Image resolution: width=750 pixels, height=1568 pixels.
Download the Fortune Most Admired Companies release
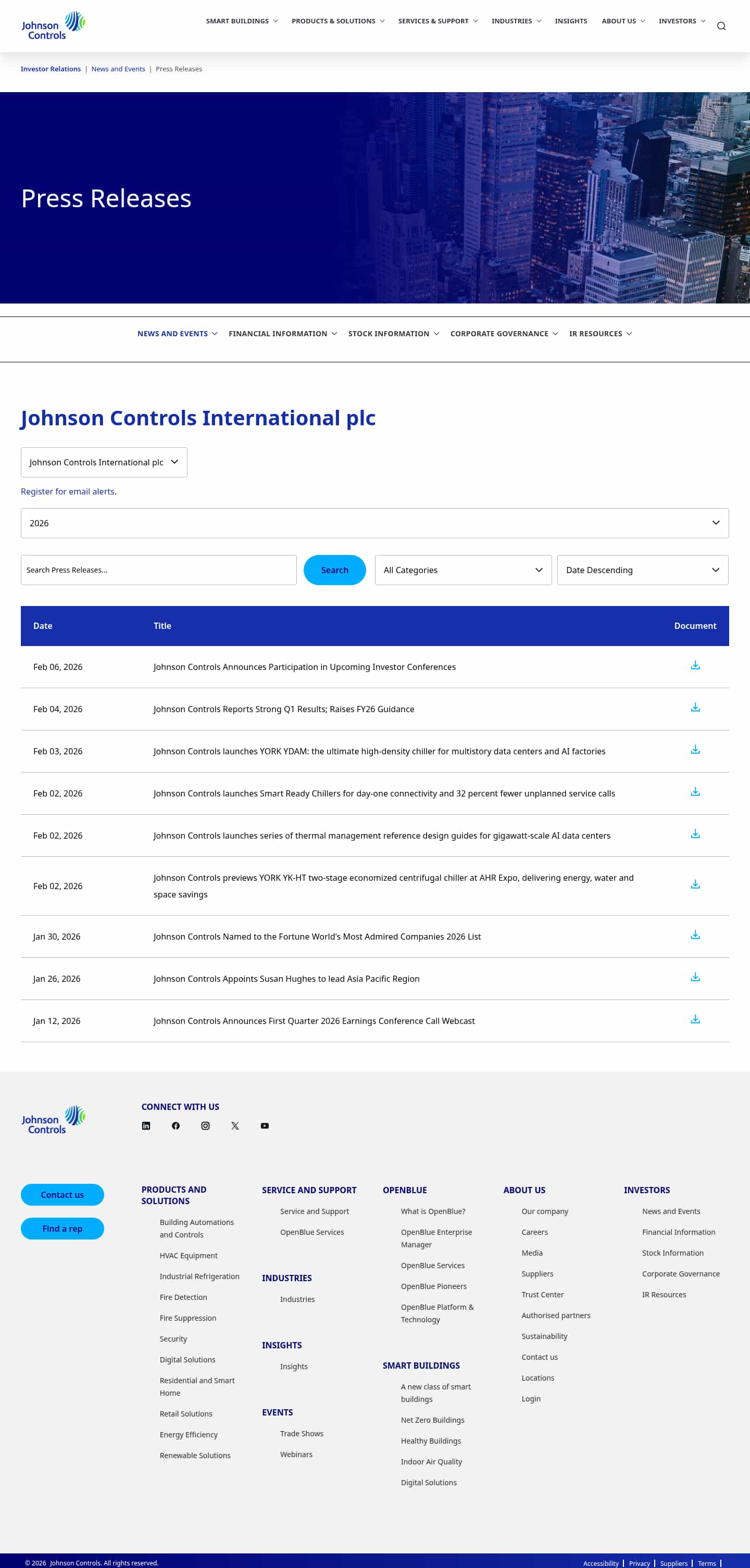click(x=695, y=935)
